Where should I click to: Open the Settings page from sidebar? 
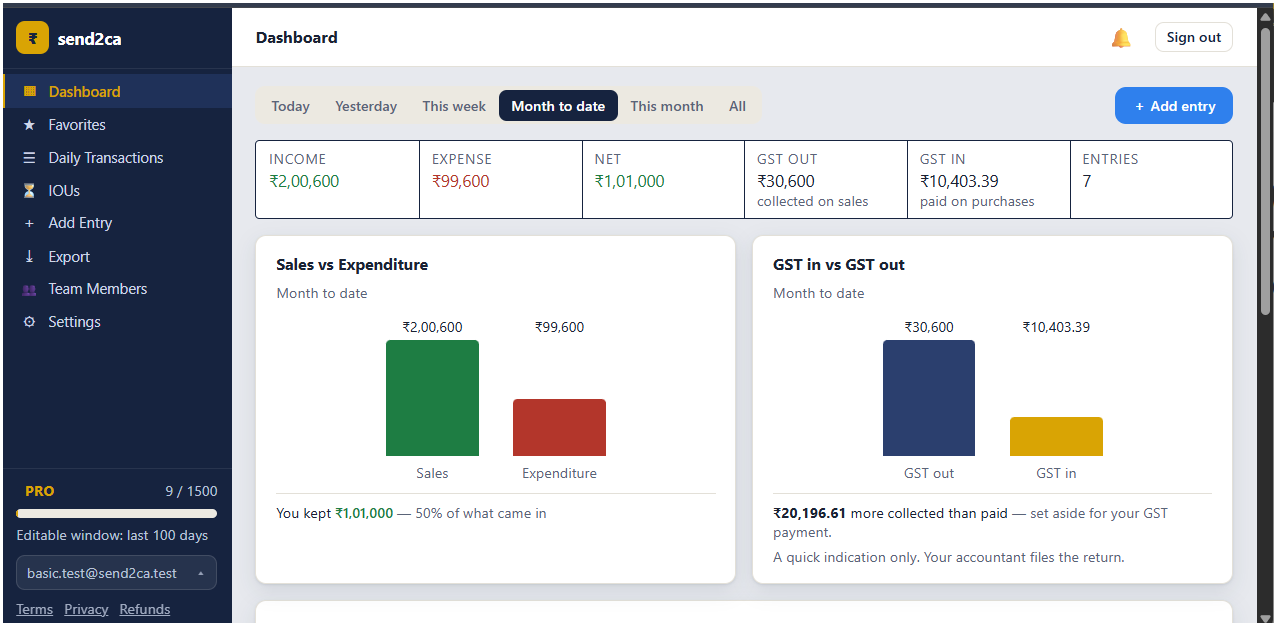click(x=118, y=322)
